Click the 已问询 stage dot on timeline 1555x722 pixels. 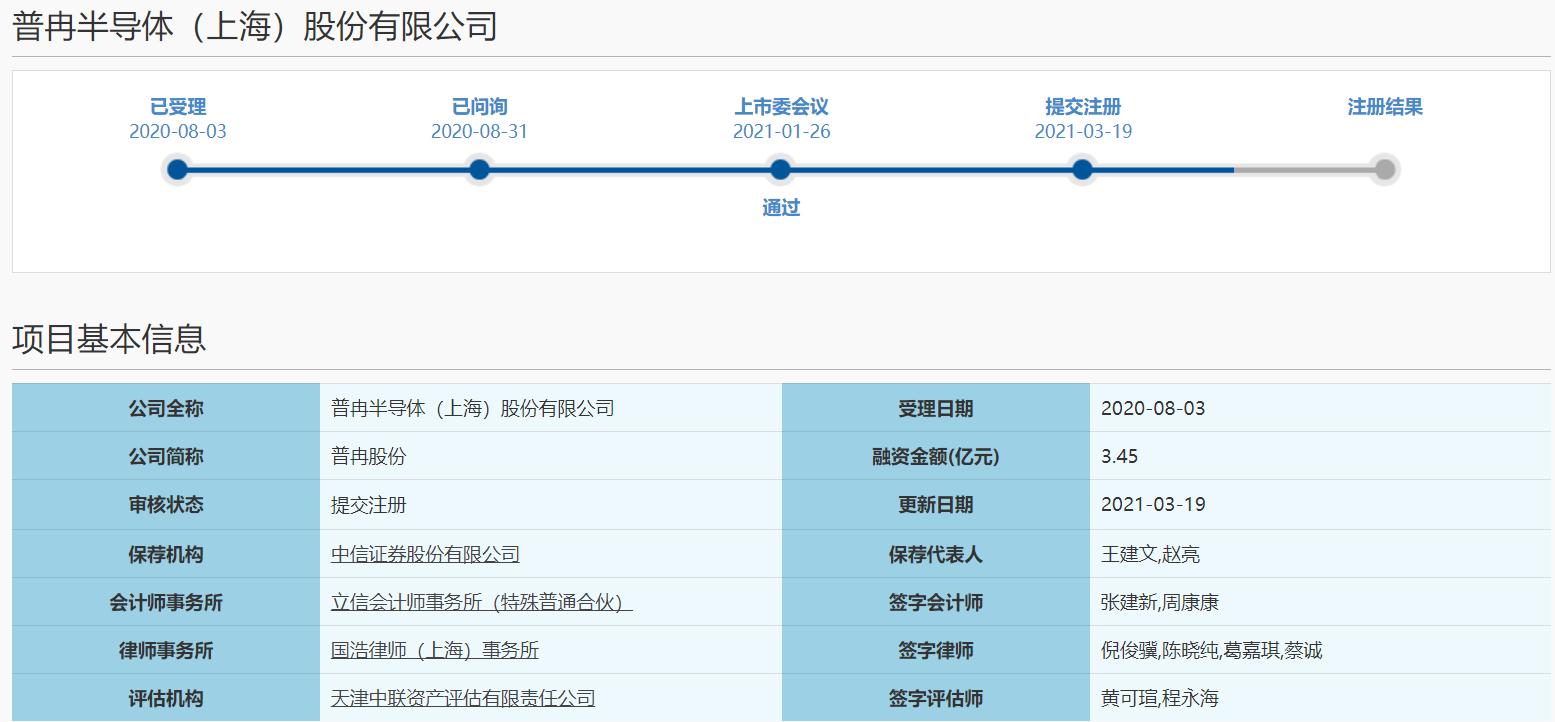coord(479,170)
